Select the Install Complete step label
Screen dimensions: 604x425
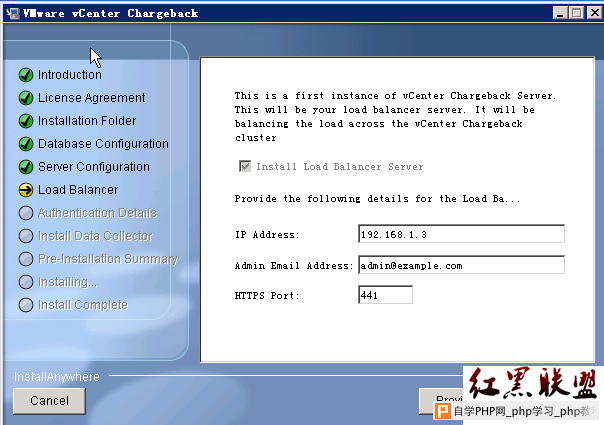click(83, 305)
